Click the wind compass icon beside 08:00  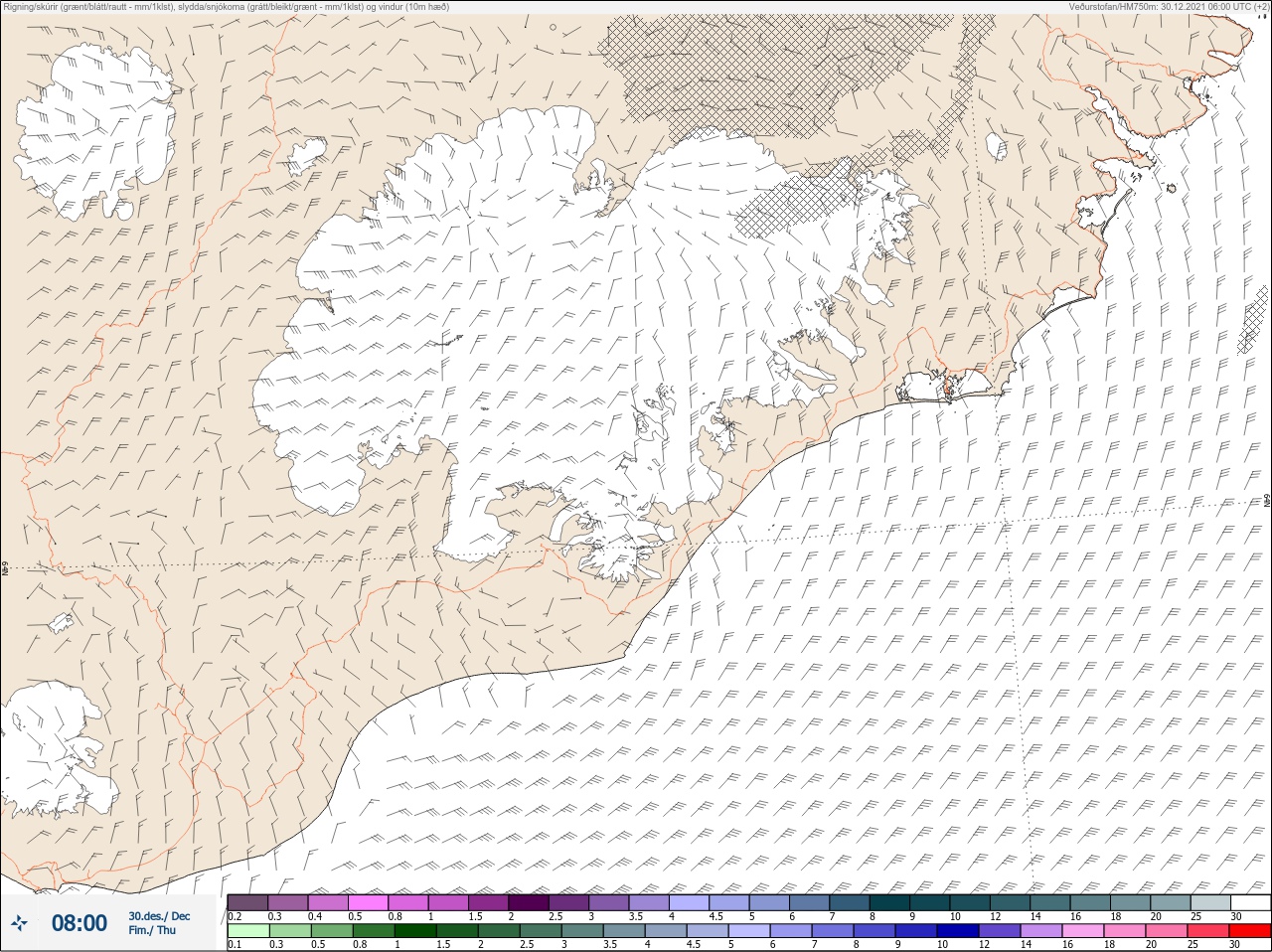tap(20, 923)
